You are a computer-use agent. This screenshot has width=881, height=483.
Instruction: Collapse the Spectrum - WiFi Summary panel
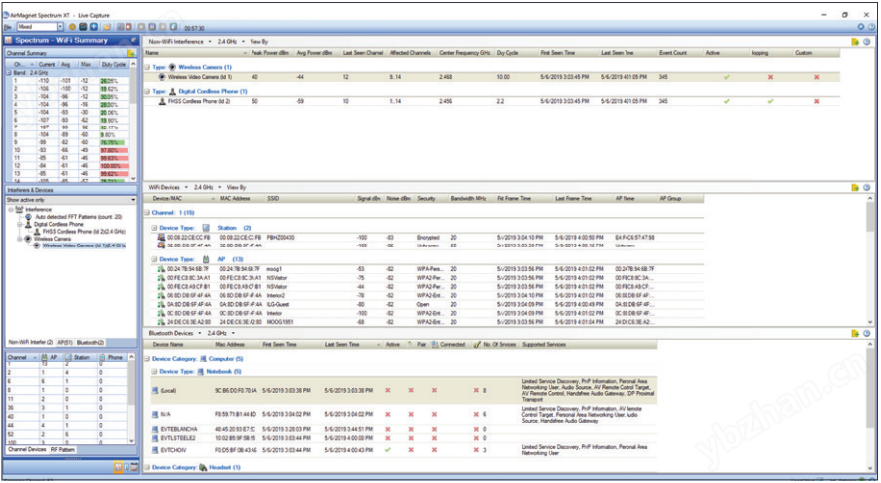click(x=132, y=40)
